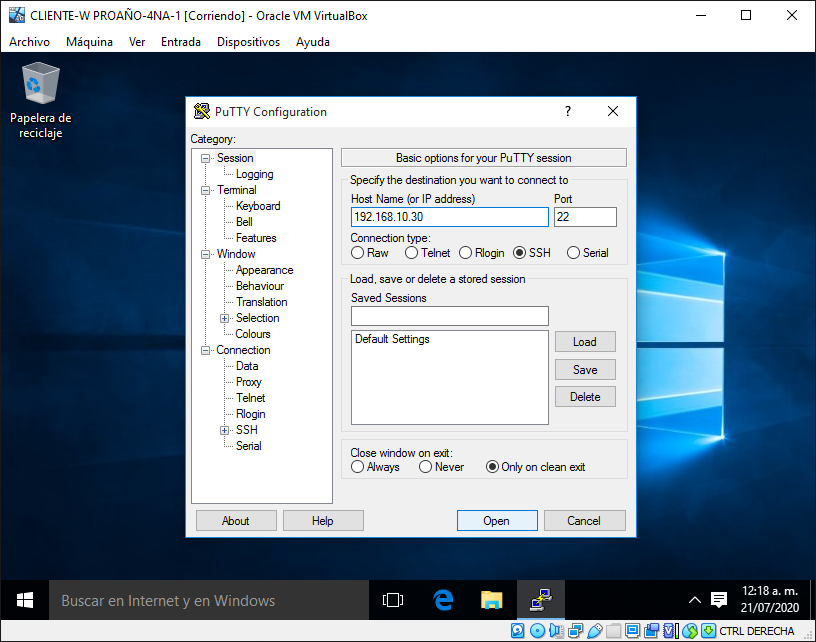Collapse the Terminal tree node
The height and width of the screenshot is (642, 816).
[x=206, y=190]
